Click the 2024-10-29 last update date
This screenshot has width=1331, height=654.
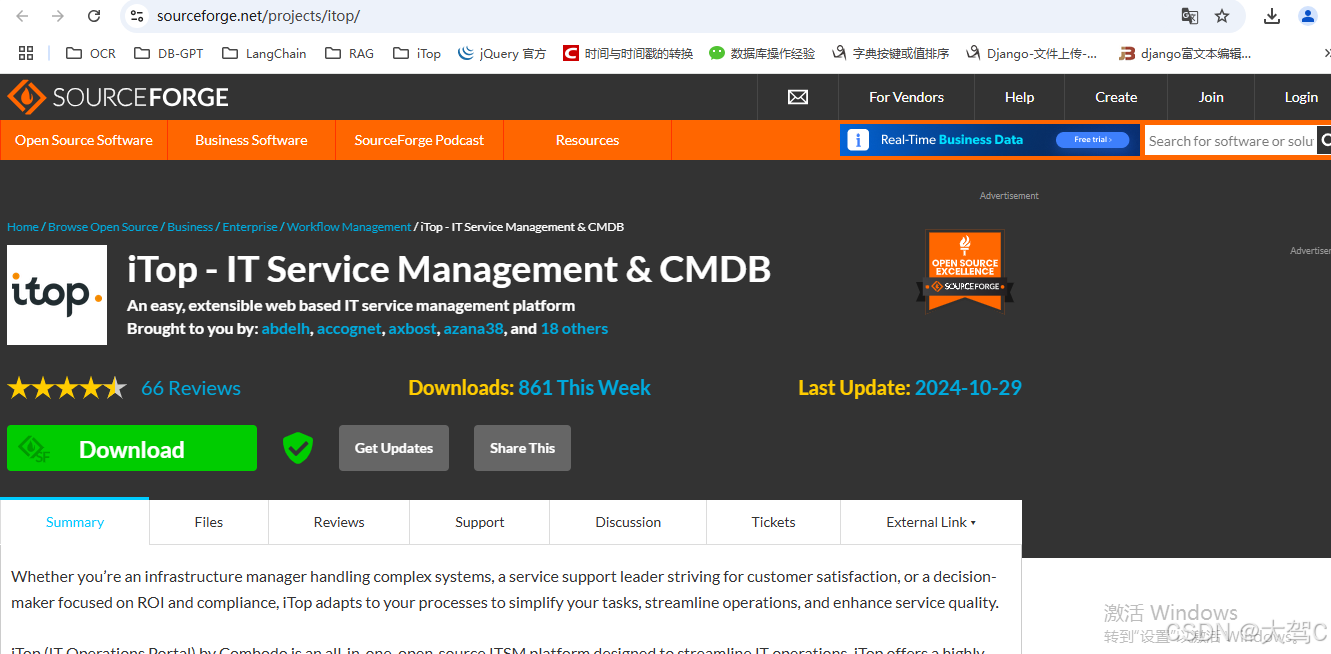(x=968, y=388)
